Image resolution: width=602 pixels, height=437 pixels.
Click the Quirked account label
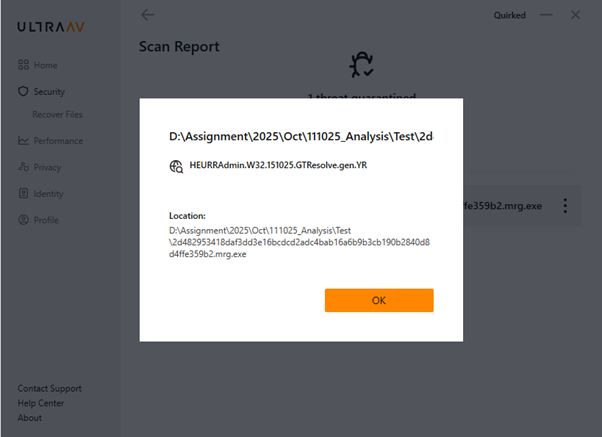click(x=510, y=15)
